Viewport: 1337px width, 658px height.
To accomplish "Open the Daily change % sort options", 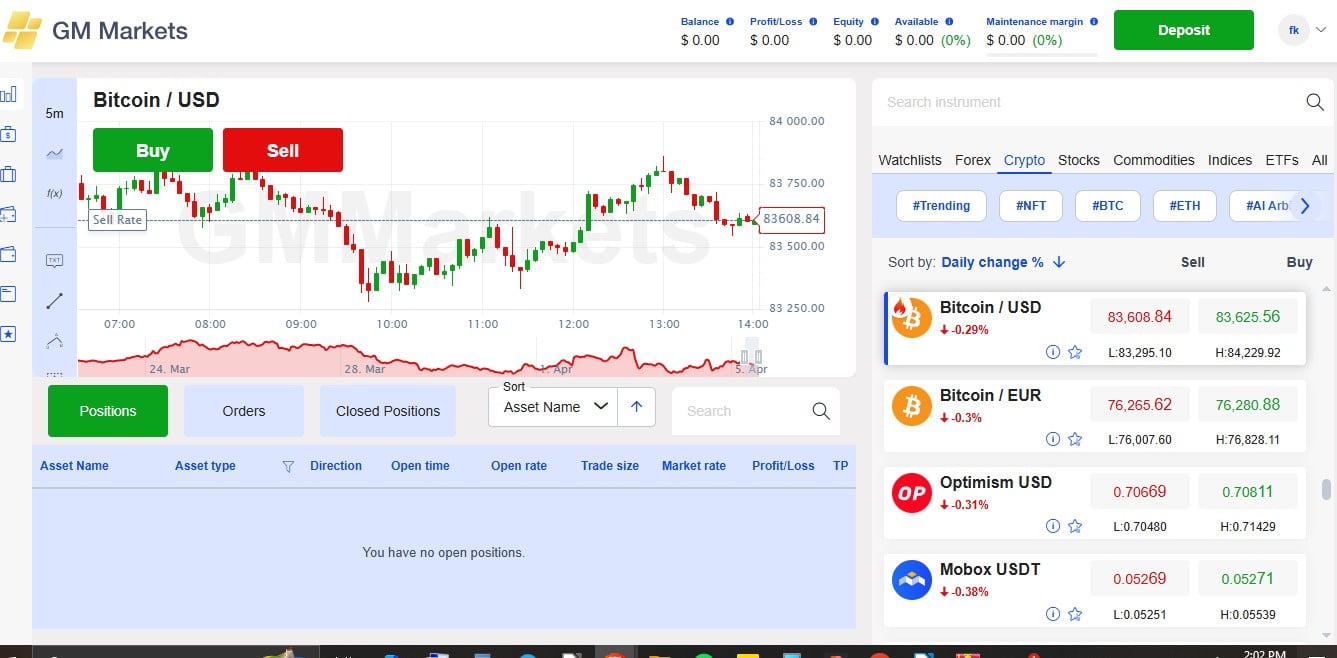I will [992, 262].
